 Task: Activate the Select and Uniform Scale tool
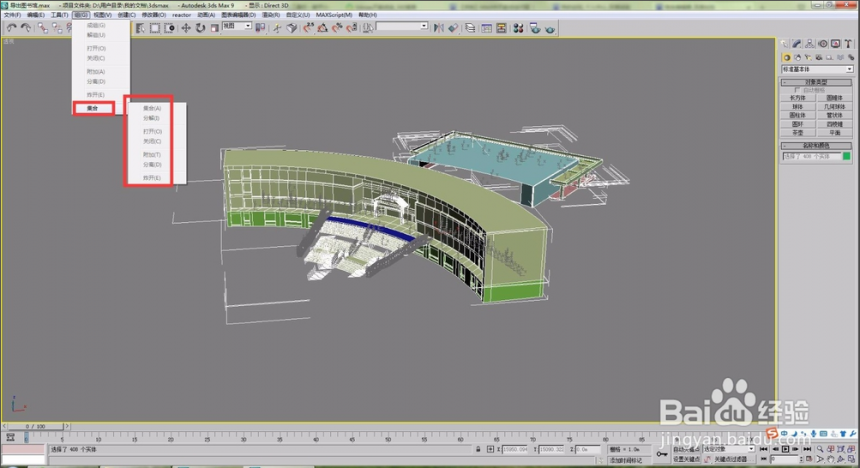click(x=214, y=27)
